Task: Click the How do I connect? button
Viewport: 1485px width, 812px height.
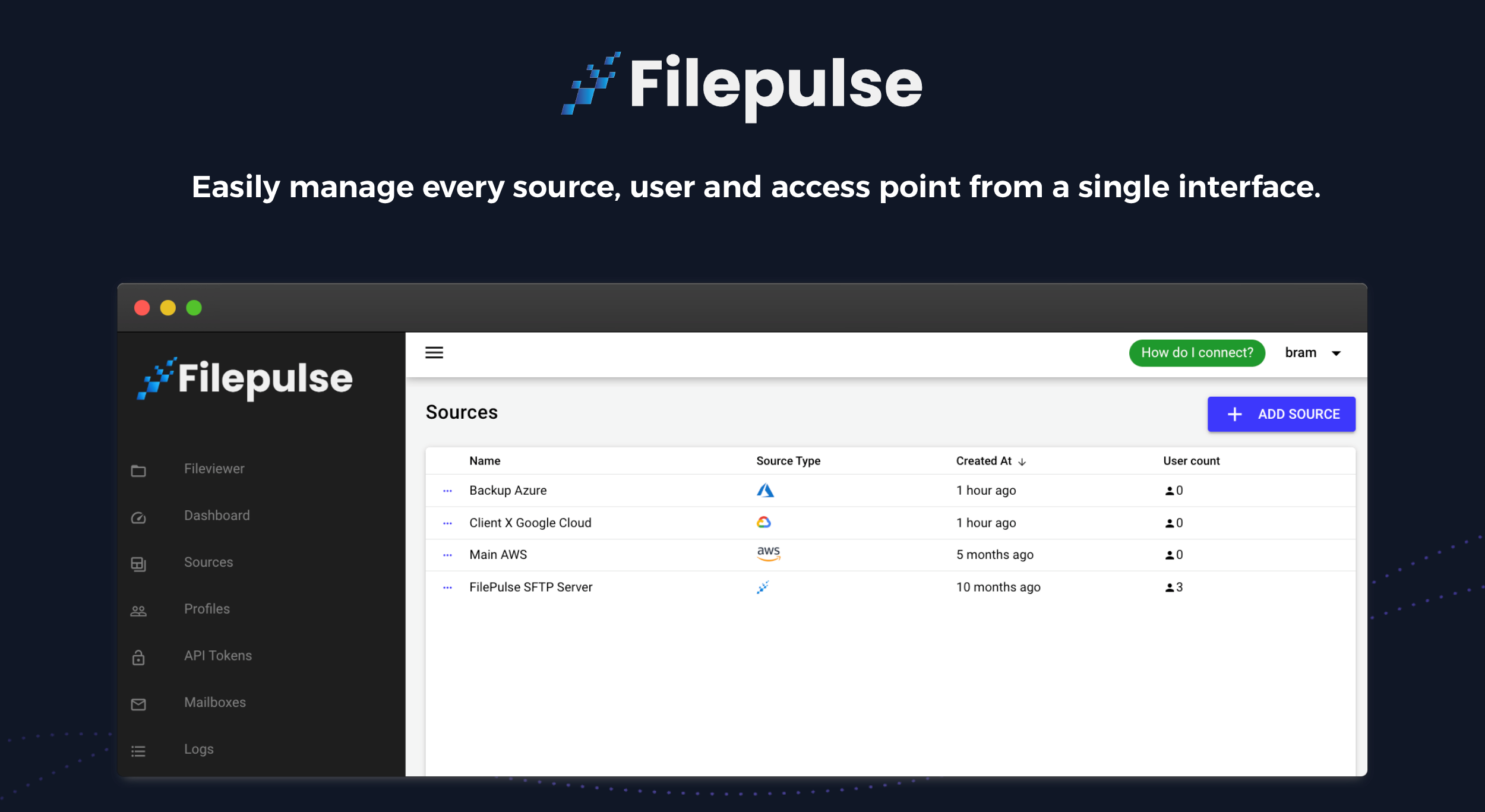Action: 1197,352
